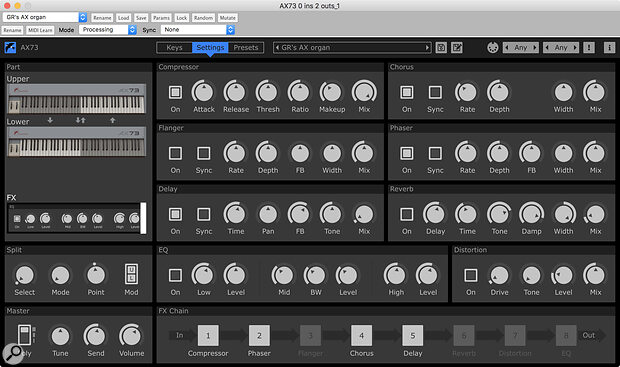The height and width of the screenshot is (367, 620).
Task: Click the Load button
Action: 123,18
